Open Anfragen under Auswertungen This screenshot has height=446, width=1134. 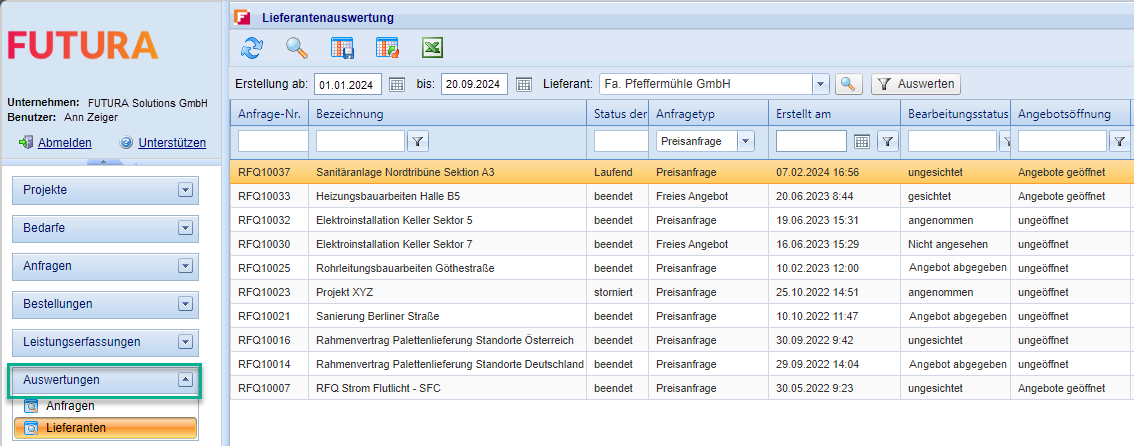[70, 406]
